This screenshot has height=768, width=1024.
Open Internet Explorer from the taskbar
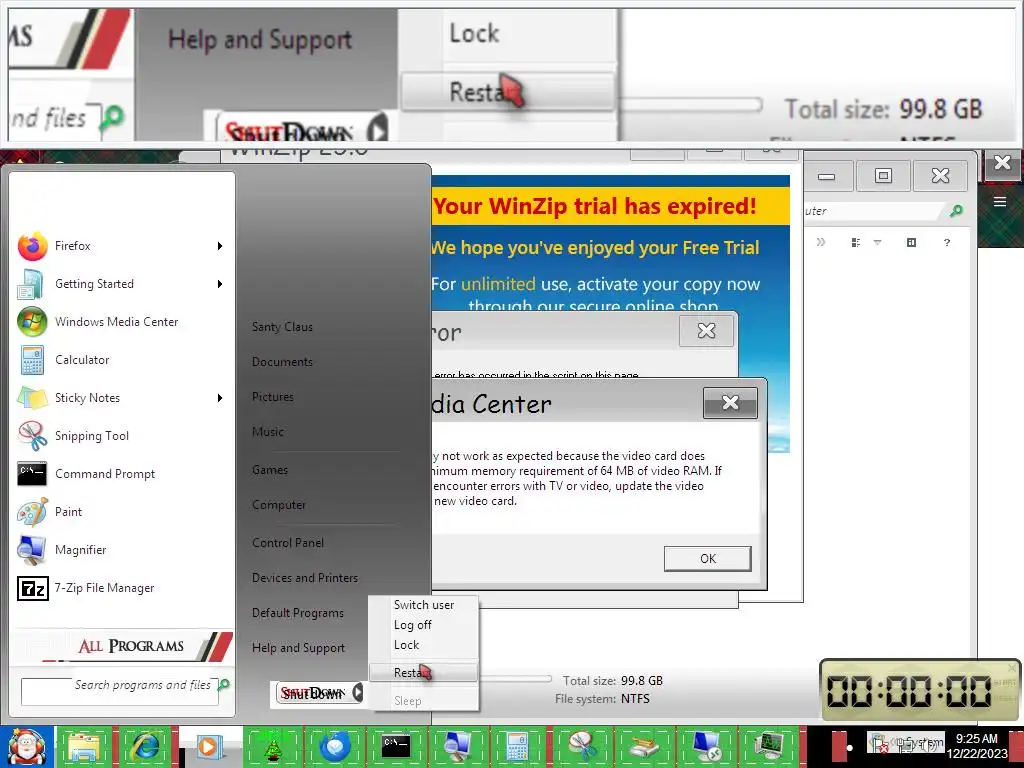pos(146,746)
